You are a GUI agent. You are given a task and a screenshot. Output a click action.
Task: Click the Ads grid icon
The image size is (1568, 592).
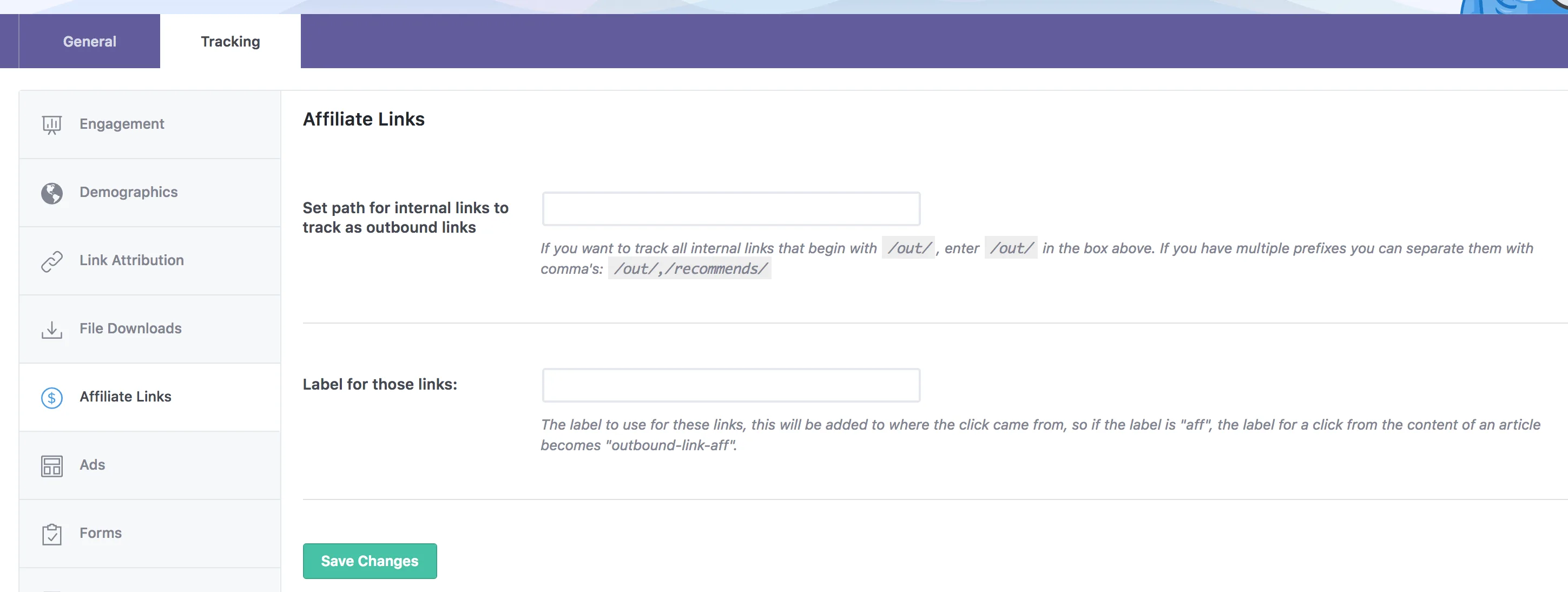click(x=52, y=465)
